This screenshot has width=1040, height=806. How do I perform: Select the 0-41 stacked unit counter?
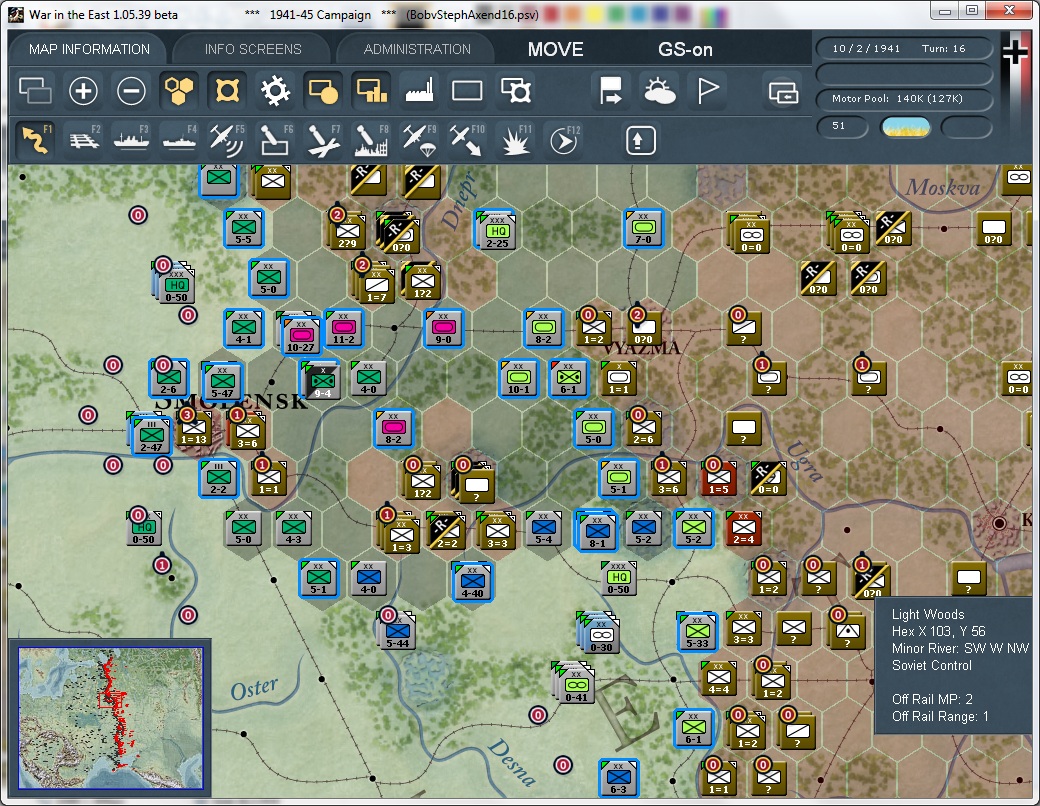[x=576, y=685]
